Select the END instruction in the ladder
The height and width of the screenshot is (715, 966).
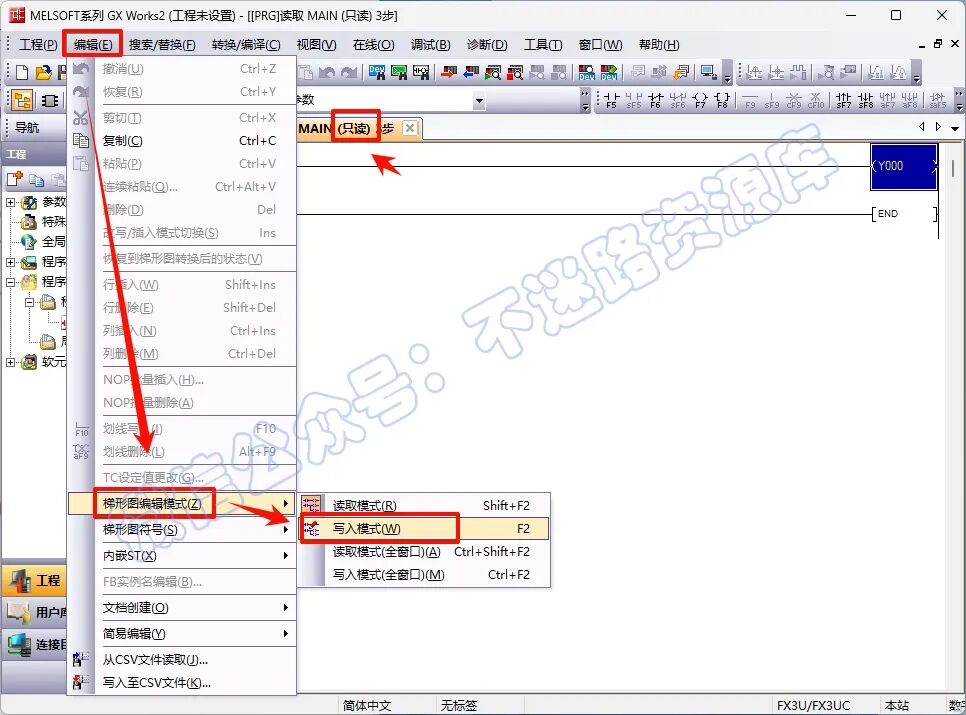[904, 214]
